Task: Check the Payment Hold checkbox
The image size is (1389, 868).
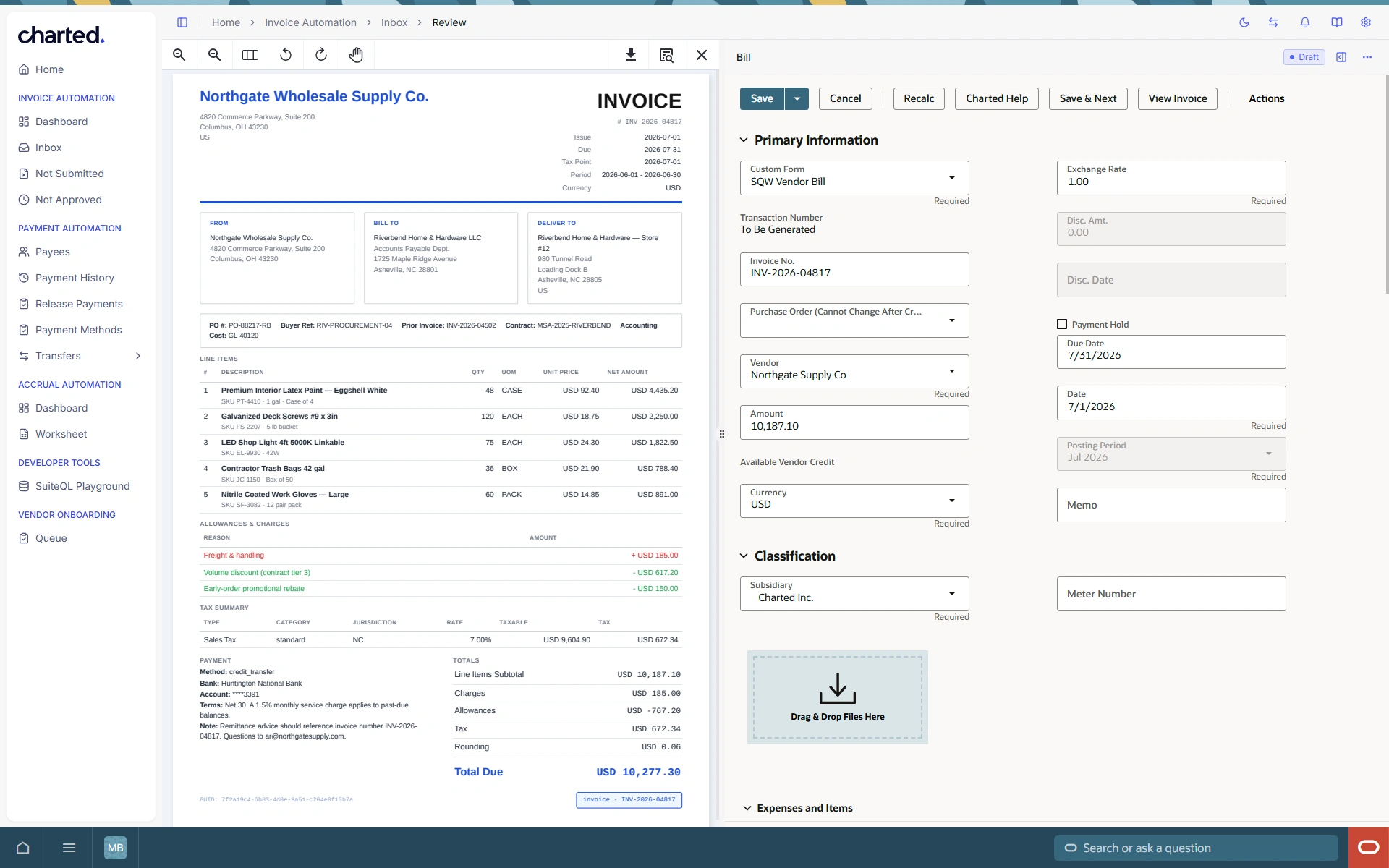Action: (x=1062, y=325)
